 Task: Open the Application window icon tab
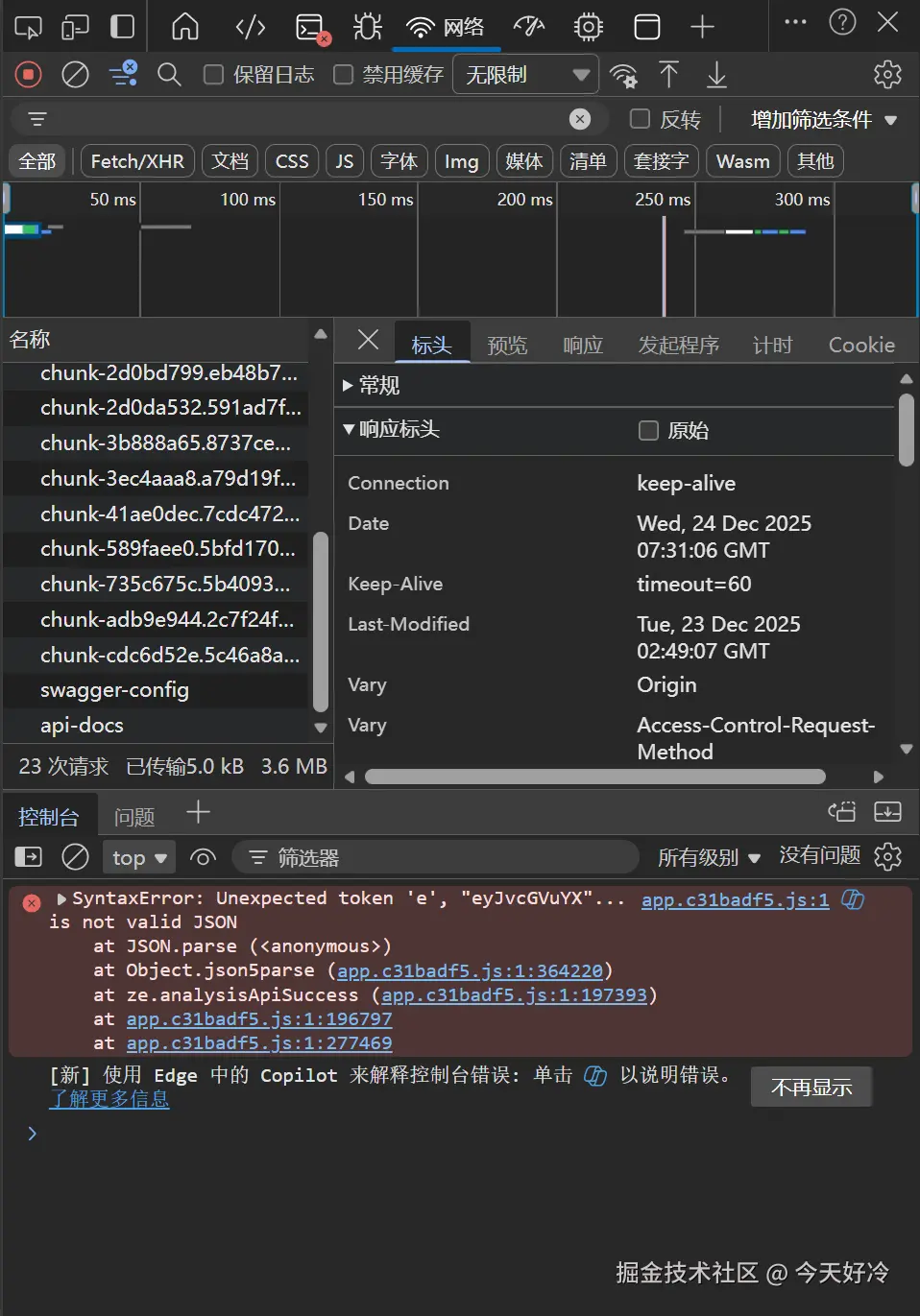click(x=647, y=27)
